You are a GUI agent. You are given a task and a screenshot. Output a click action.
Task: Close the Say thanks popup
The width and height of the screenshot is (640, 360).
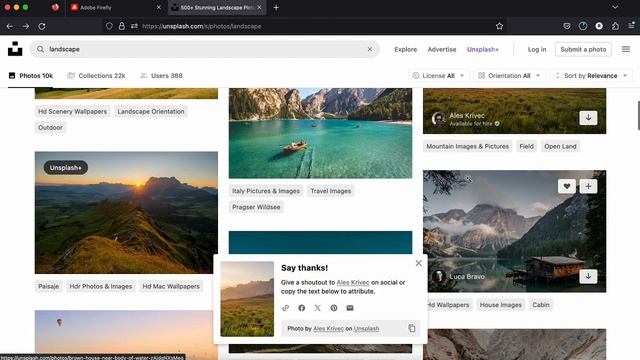pos(419,263)
